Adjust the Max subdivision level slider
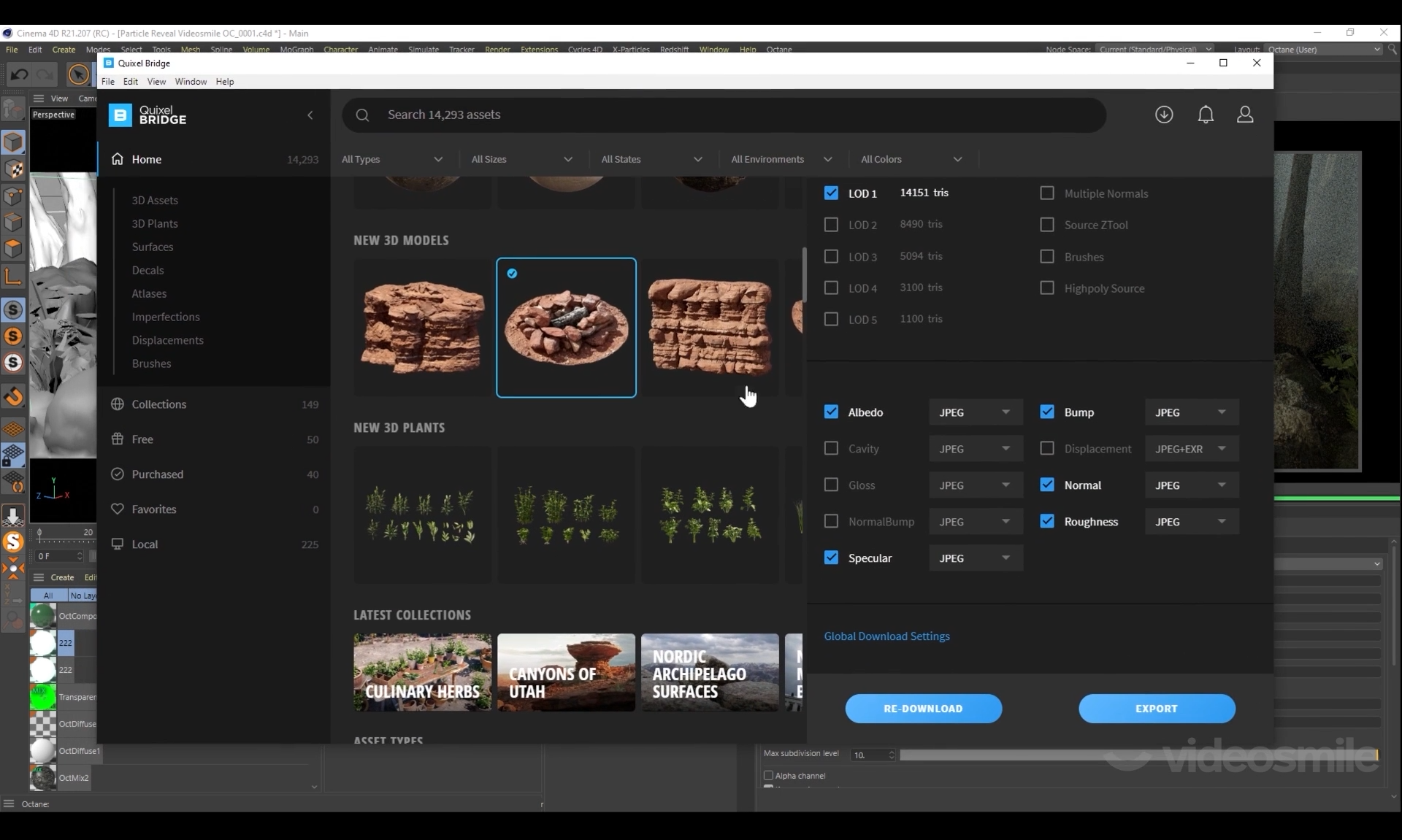The height and width of the screenshot is (840, 1402). (x=1138, y=755)
